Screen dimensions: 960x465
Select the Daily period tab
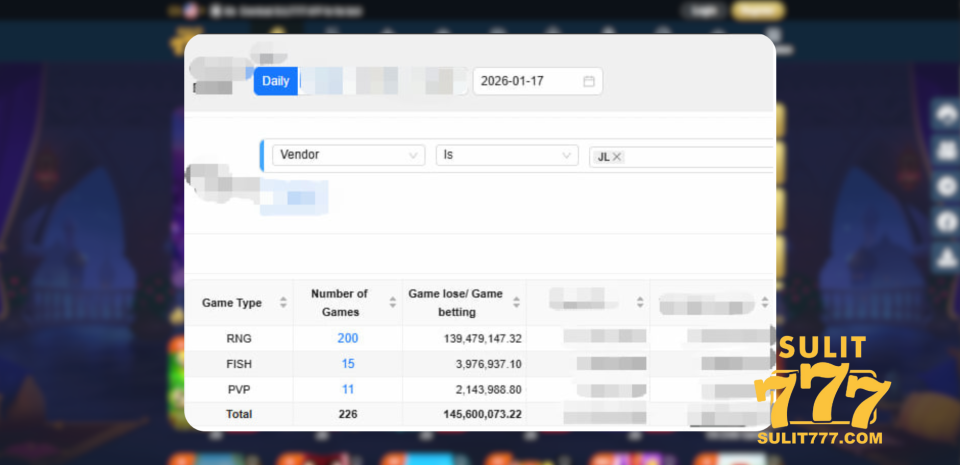[x=276, y=81]
